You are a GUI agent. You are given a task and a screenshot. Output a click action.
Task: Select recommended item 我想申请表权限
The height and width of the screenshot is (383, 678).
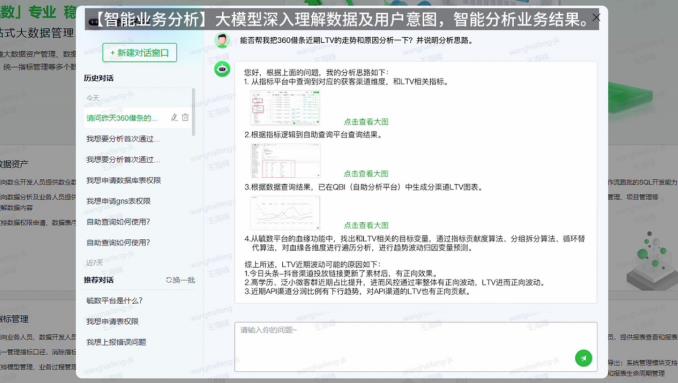pos(112,321)
